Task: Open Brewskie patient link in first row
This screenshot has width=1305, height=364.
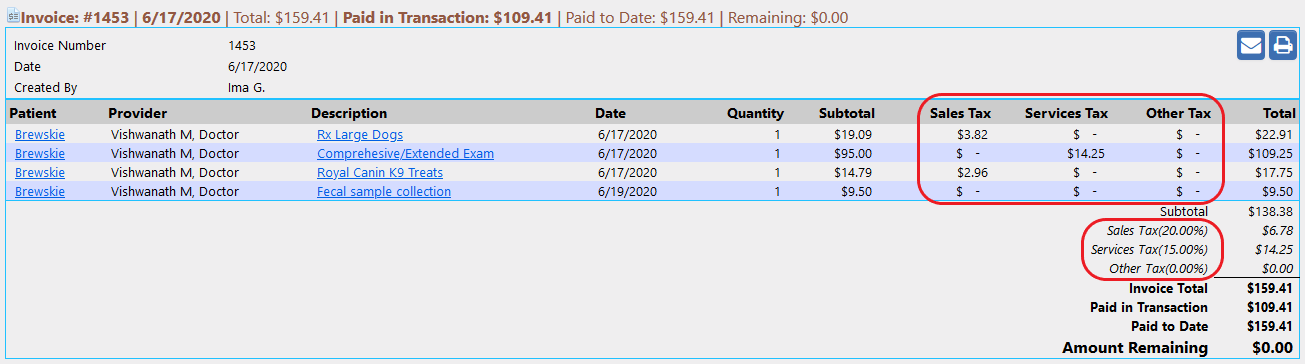Action: [40, 134]
